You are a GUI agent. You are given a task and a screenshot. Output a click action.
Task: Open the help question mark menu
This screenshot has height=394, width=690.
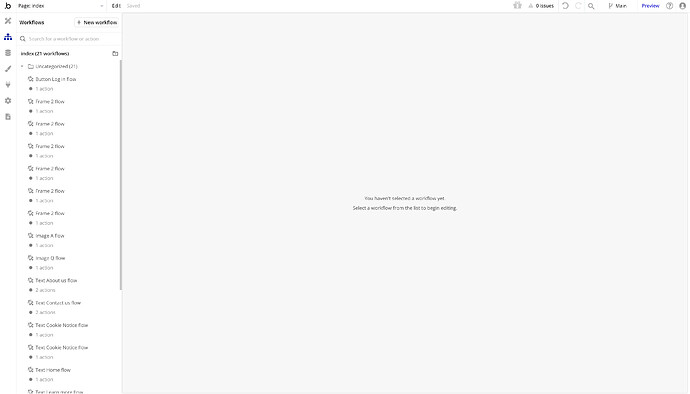point(669,6)
